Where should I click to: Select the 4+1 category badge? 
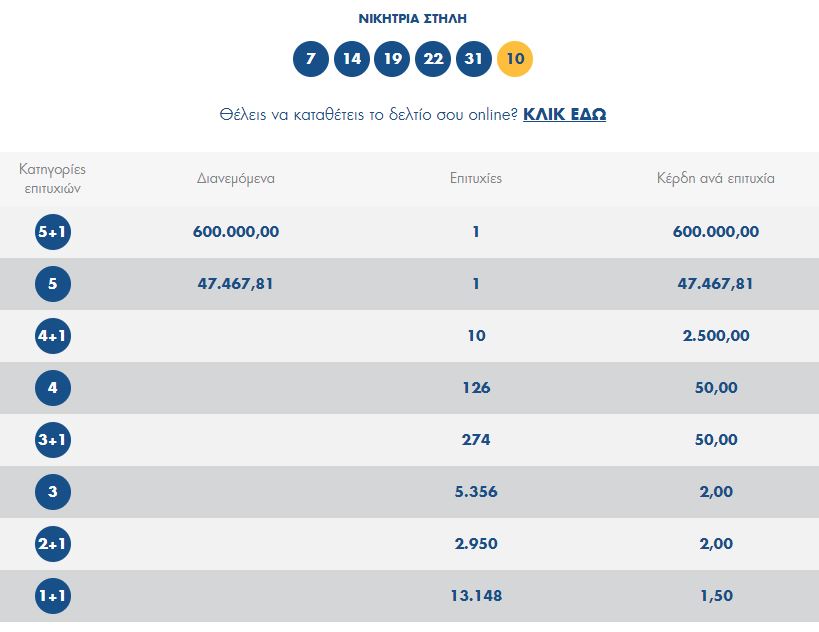[x=53, y=335]
